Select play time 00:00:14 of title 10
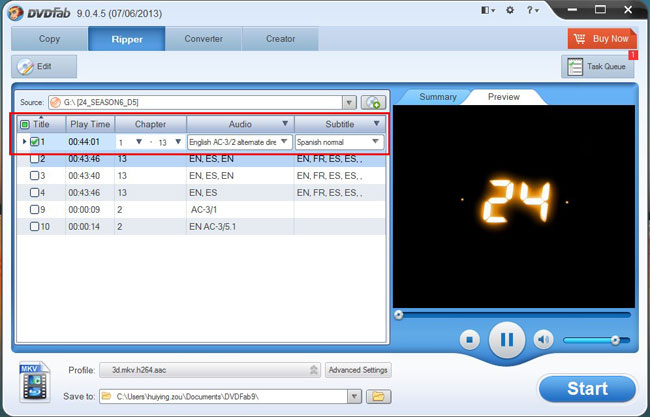650x417 pixels. (84, 227)
